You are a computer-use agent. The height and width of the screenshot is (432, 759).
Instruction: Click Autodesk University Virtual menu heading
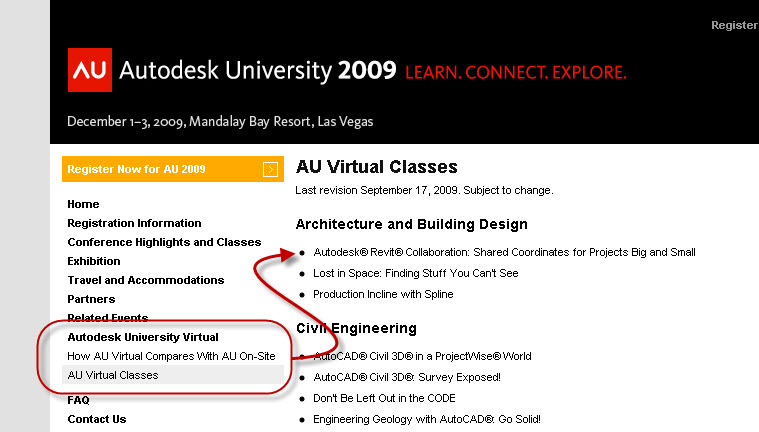tap(143, 337)
